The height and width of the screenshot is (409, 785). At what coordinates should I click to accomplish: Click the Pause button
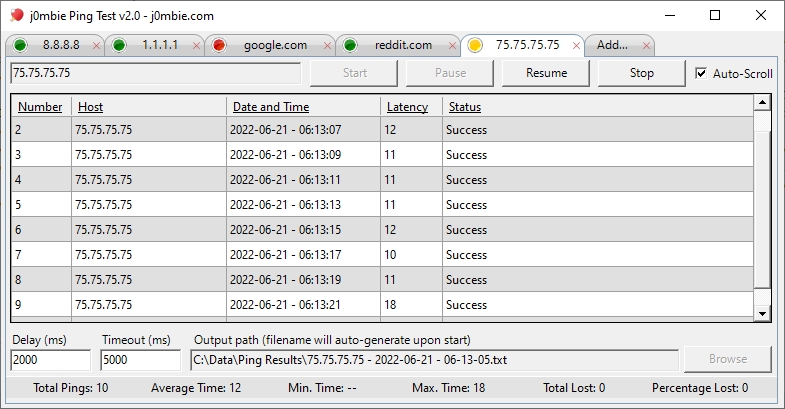450,73
